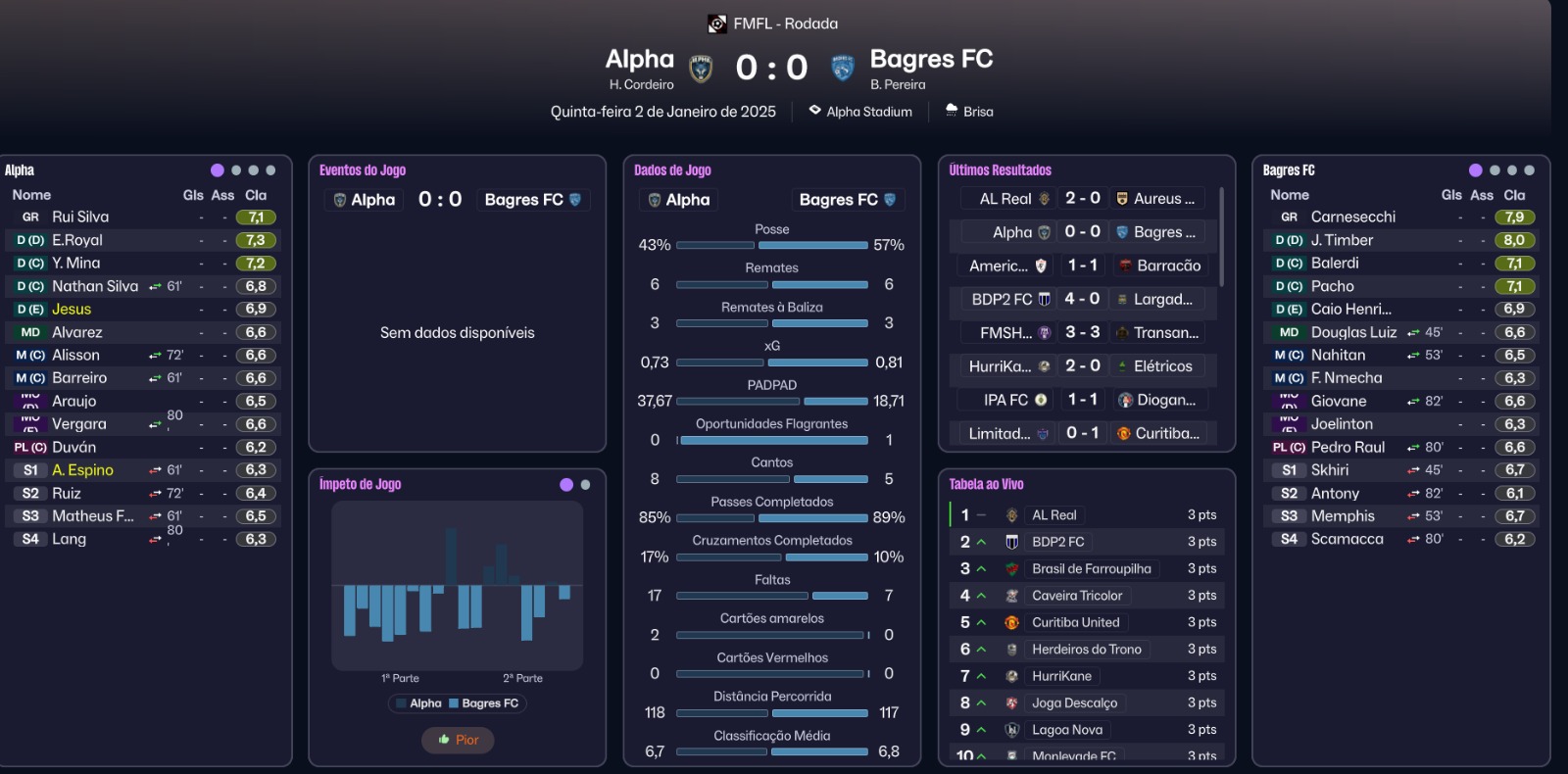Toggle the Bagres FC legend in the momentum chart

point(483,703)
